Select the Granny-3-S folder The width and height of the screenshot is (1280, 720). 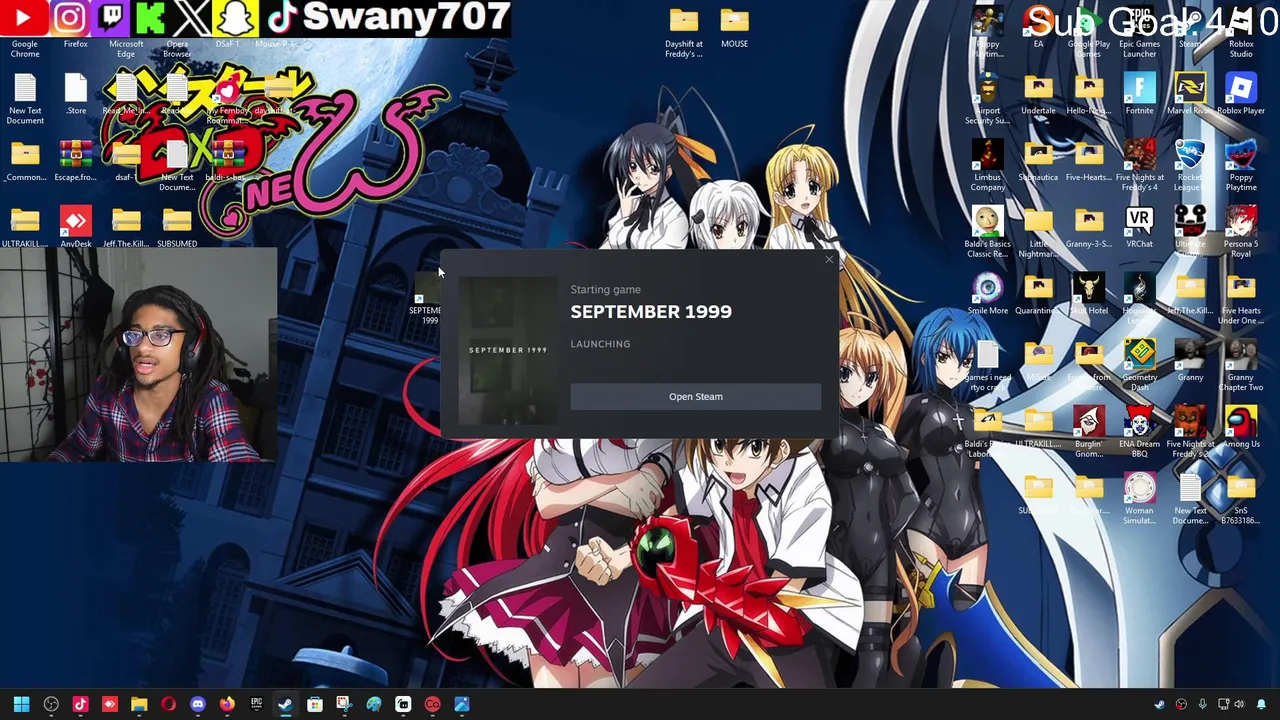click(x=1088, y=228)
